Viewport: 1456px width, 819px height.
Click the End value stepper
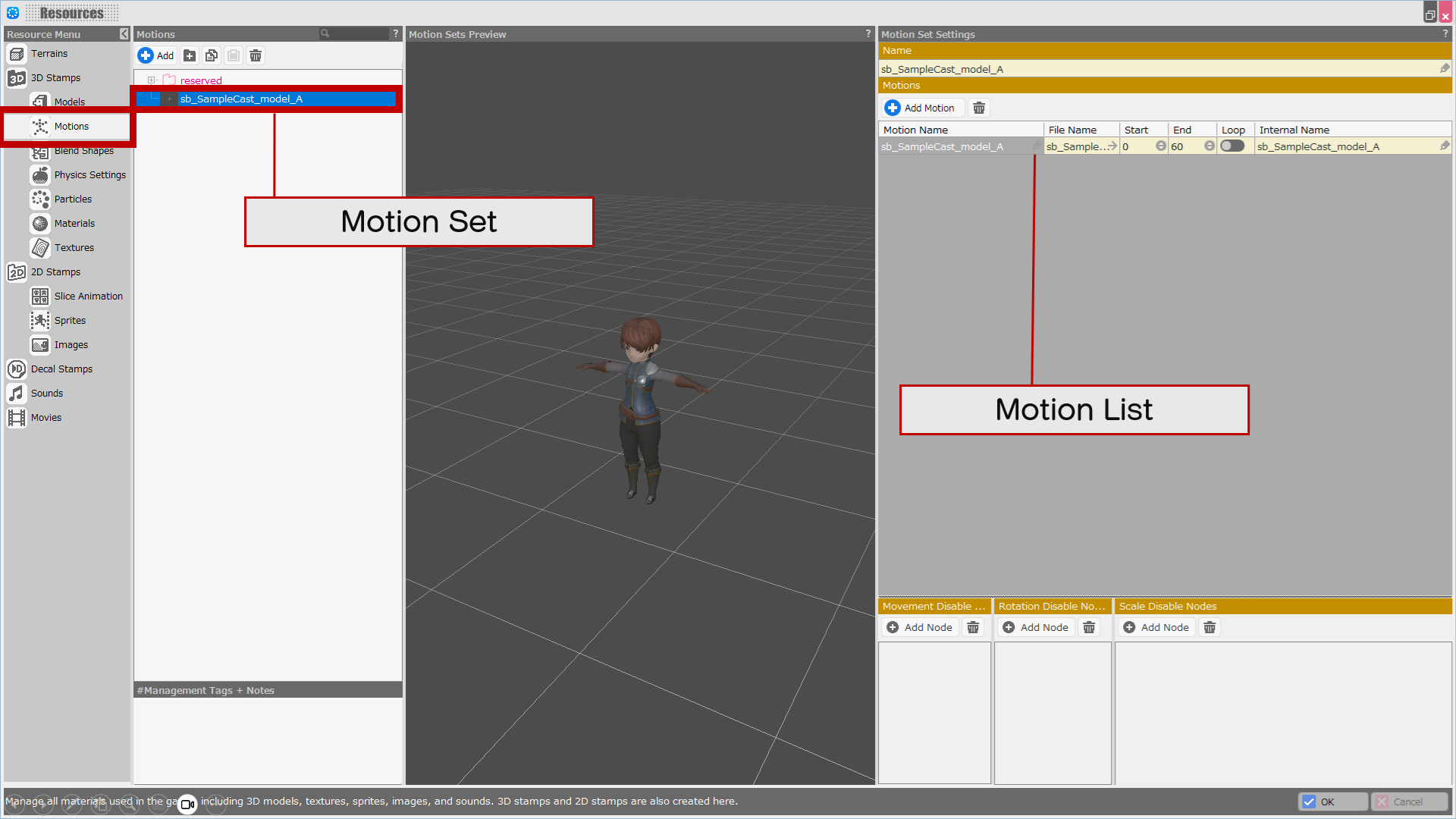point(1209,146)
